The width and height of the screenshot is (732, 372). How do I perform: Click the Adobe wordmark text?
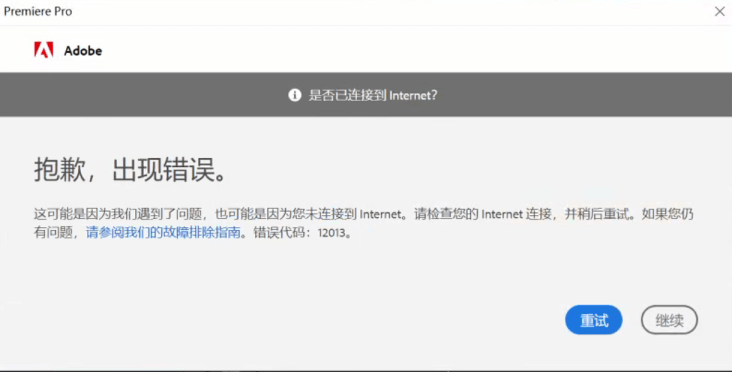point(83,50)
